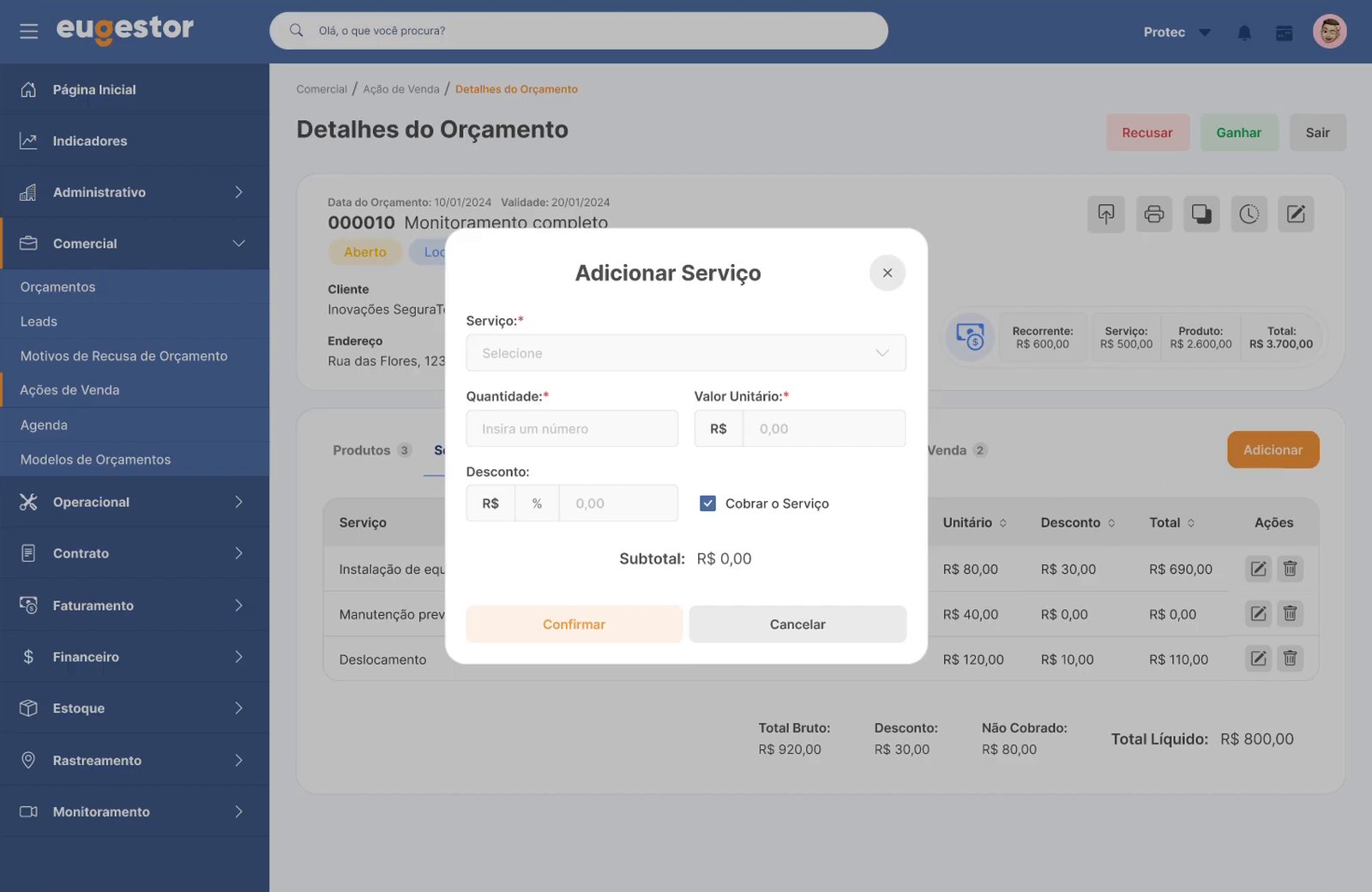Image resolution: width=1372 pixels, height=892 pixels.
Task: Open the user avatar profile
Action: [1329, 32]
